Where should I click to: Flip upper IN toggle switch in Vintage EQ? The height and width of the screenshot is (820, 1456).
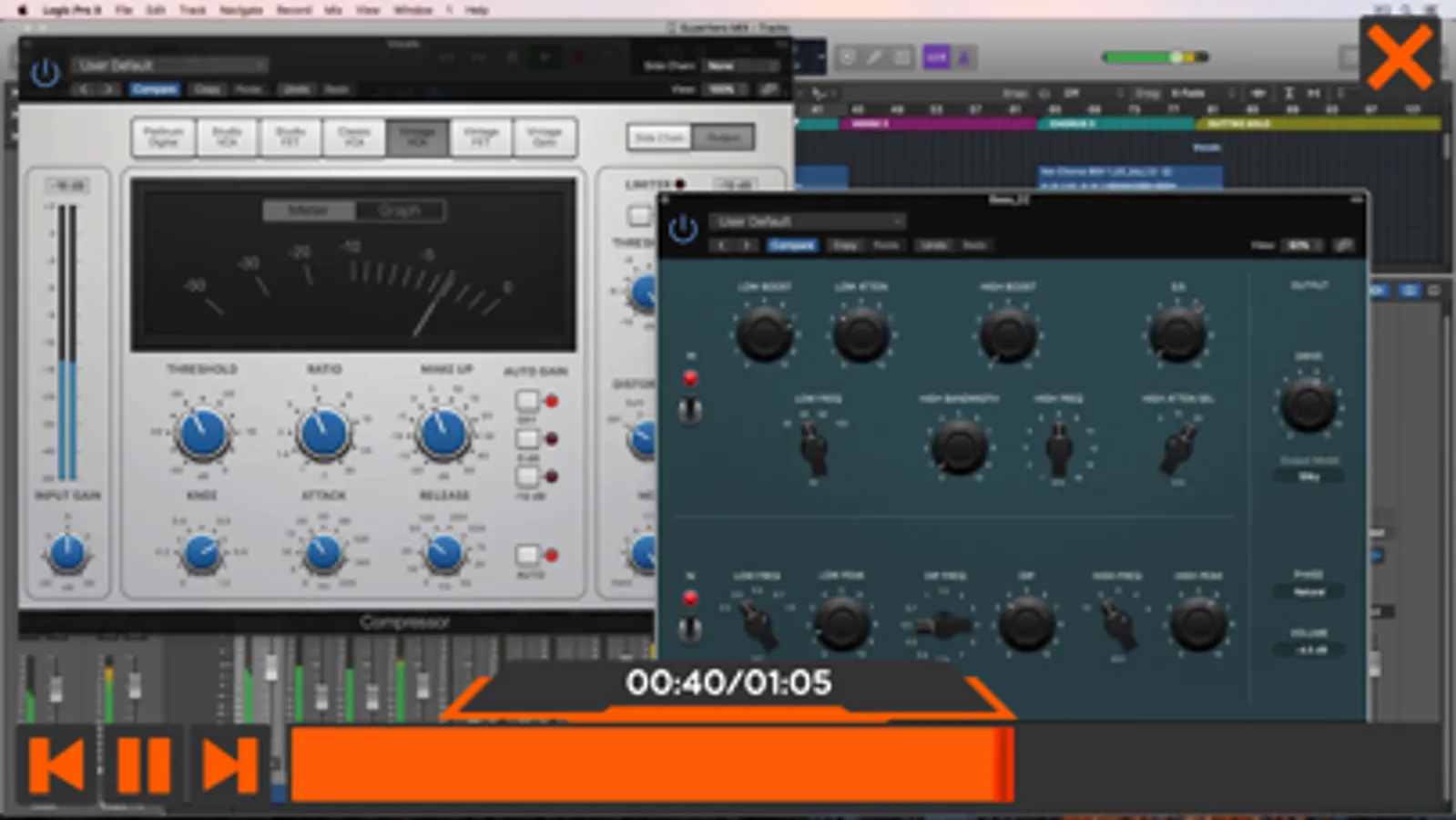point(690,410)
